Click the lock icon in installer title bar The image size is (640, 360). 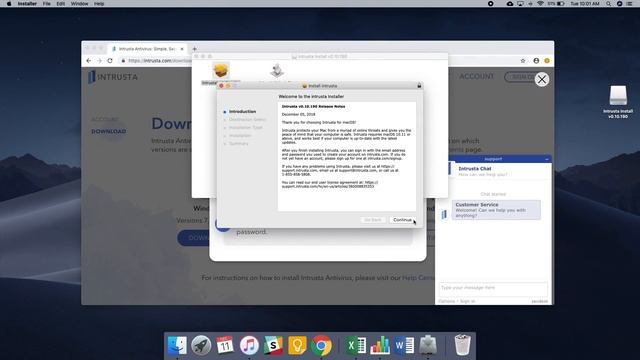[419, 86]
